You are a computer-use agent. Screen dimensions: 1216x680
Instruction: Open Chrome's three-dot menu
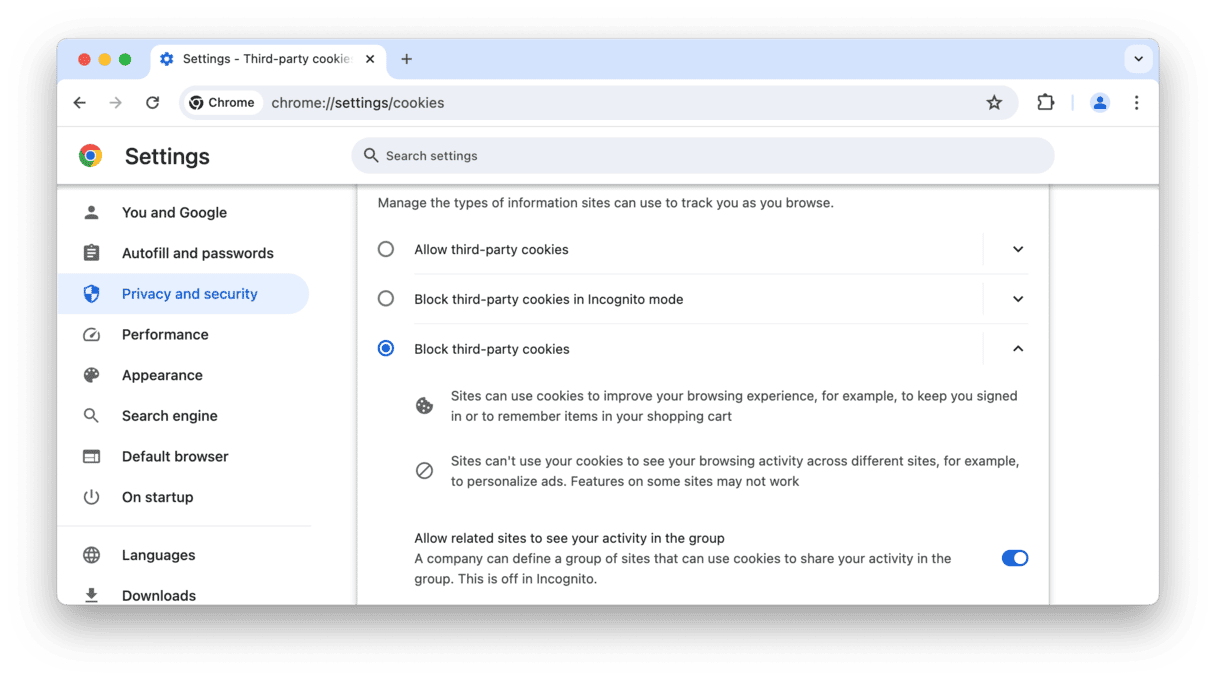click(1136, 103)
